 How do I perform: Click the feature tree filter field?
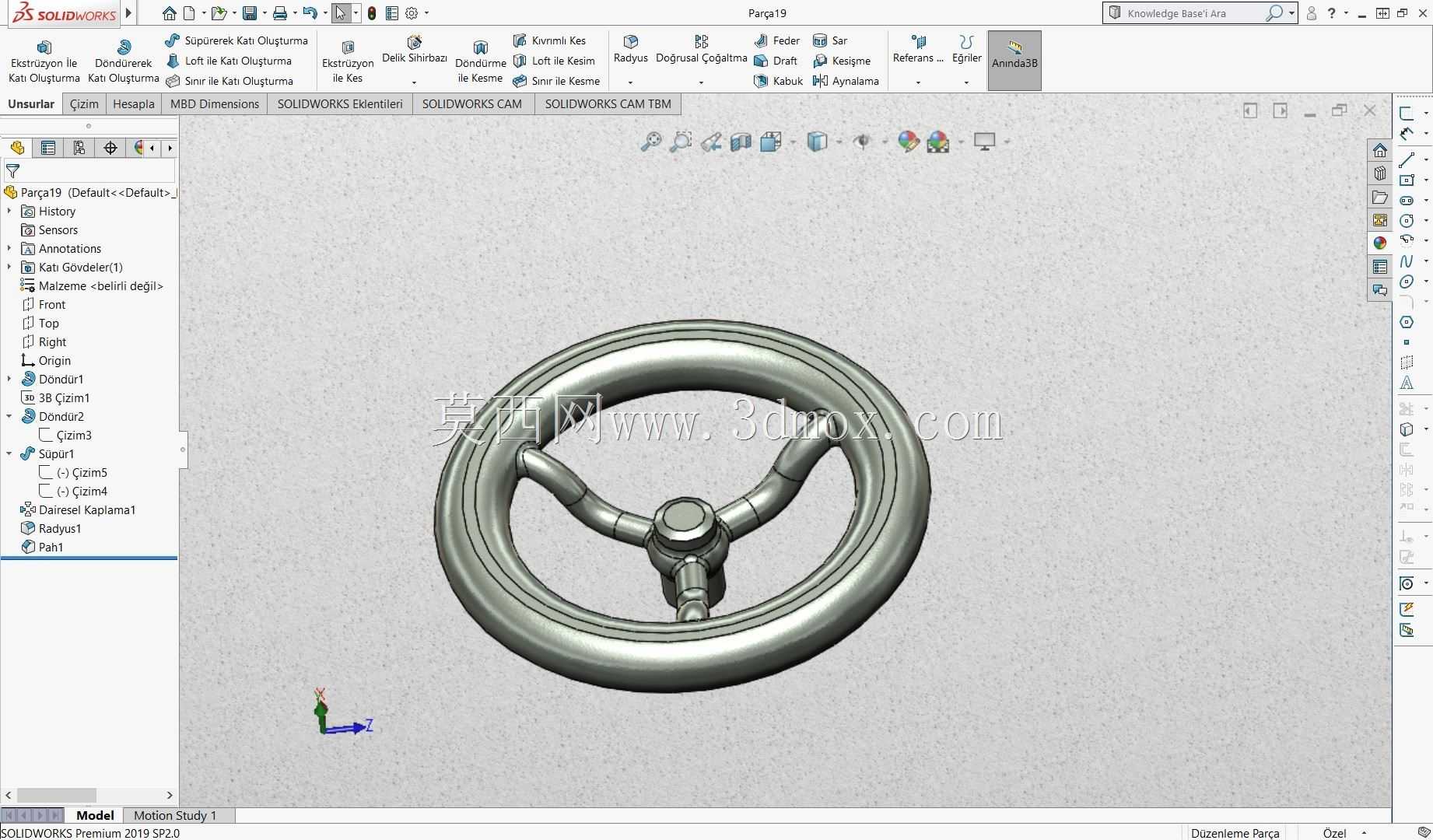(89, 170)
